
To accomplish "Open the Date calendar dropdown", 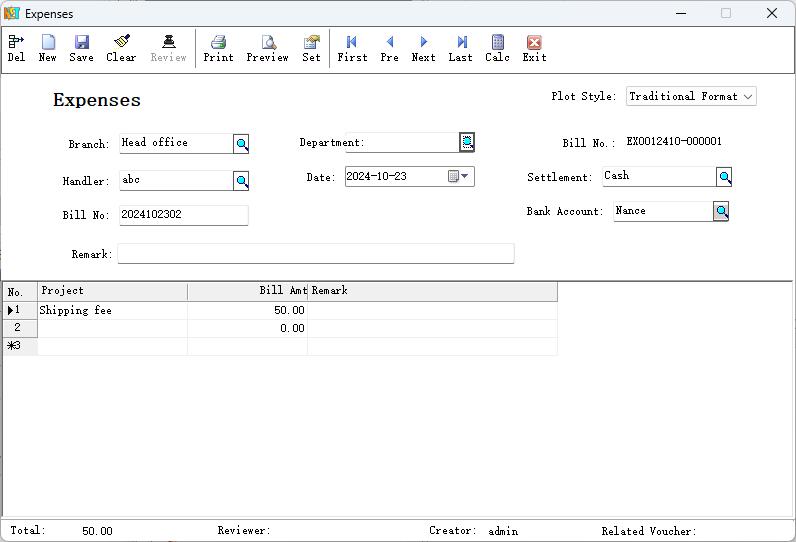I will tap(464, 177).
